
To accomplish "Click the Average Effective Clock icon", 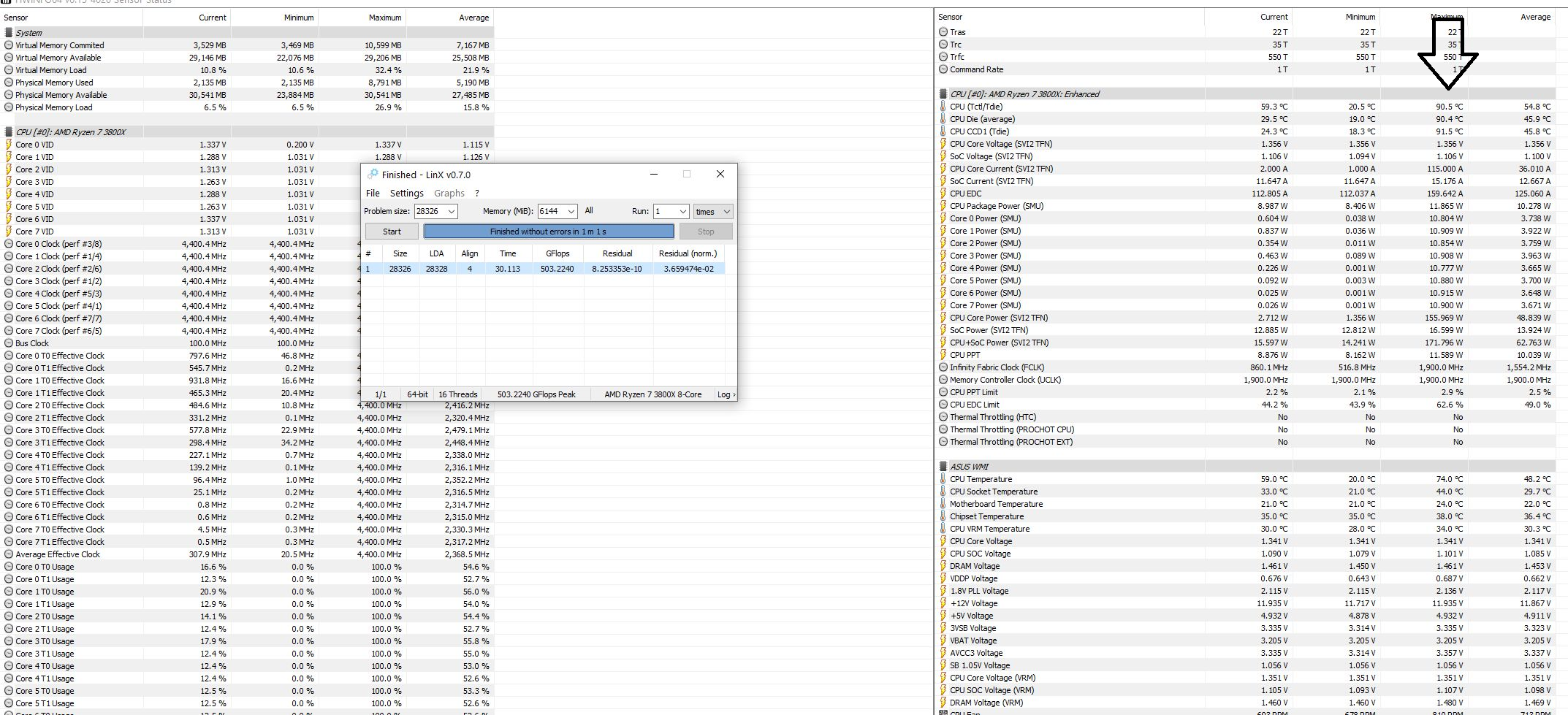I will click(9, 554).
